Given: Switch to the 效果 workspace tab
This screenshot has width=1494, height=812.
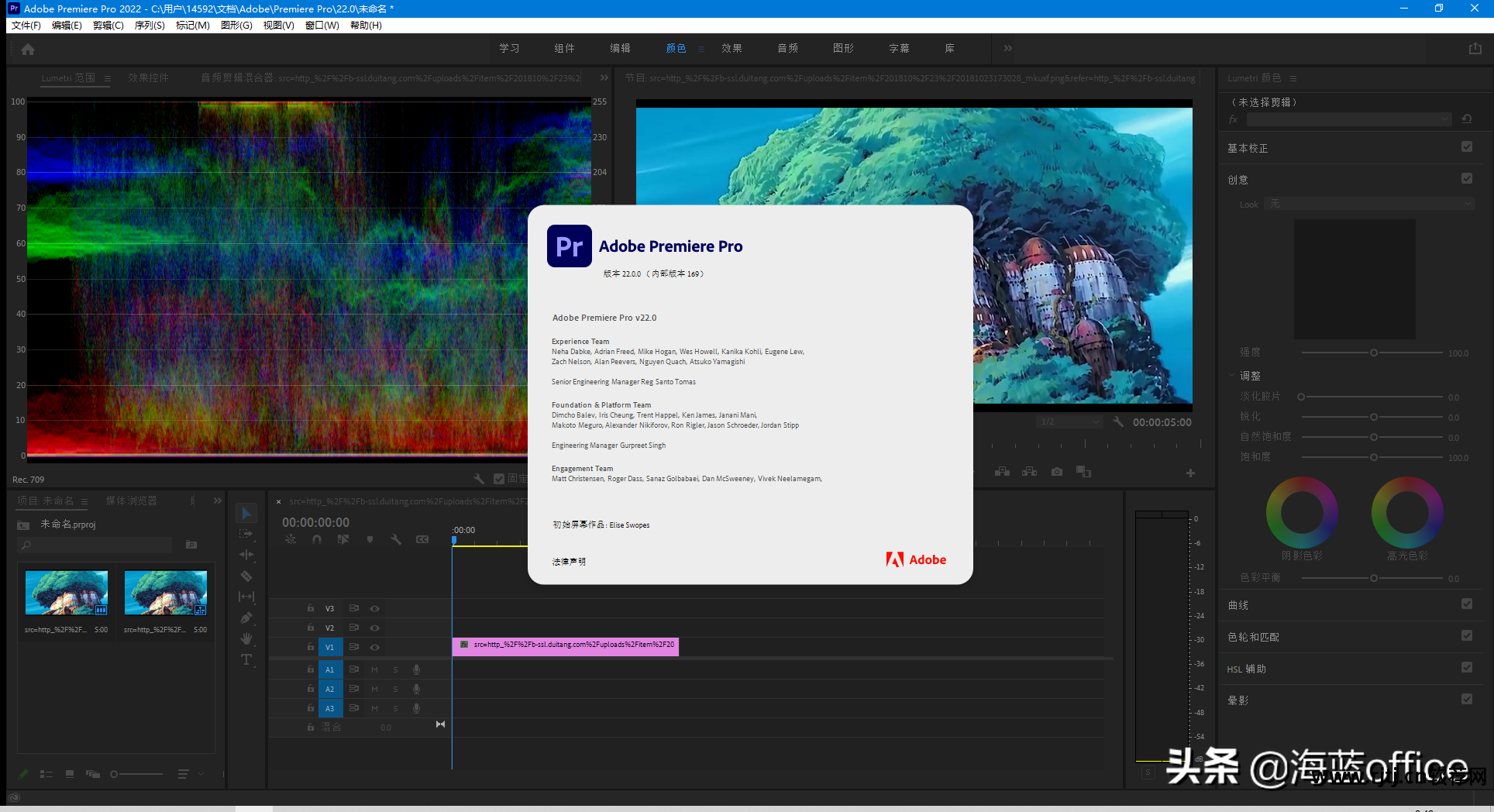Looking at the screenshot, I should tap(732, 48).
